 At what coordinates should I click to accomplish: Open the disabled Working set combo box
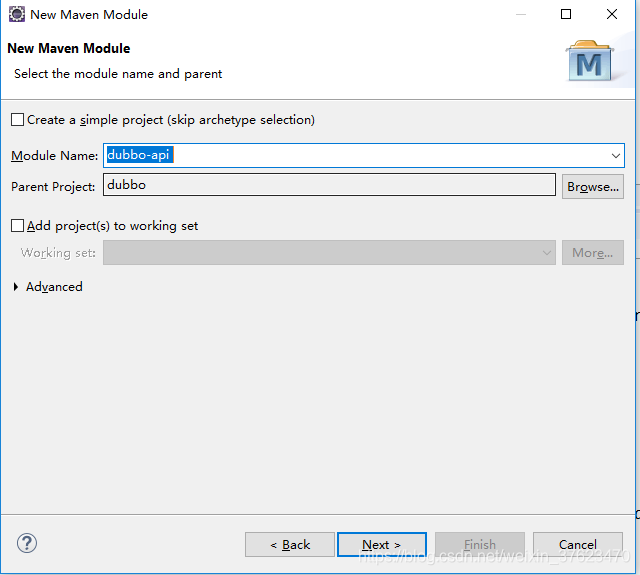tap(329, 253)
